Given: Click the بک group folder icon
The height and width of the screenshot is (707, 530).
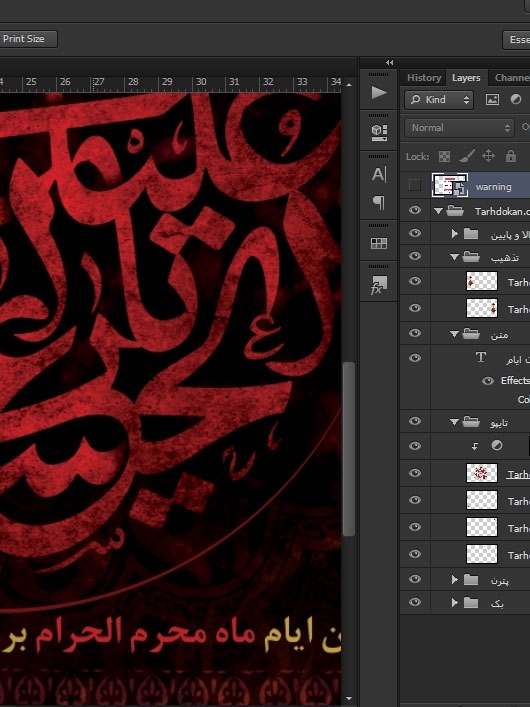Looking at the screenshot, I should (471, 602).
